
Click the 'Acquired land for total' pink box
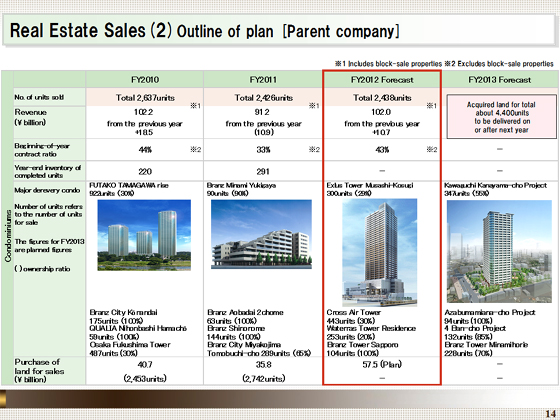coord(501,117)
